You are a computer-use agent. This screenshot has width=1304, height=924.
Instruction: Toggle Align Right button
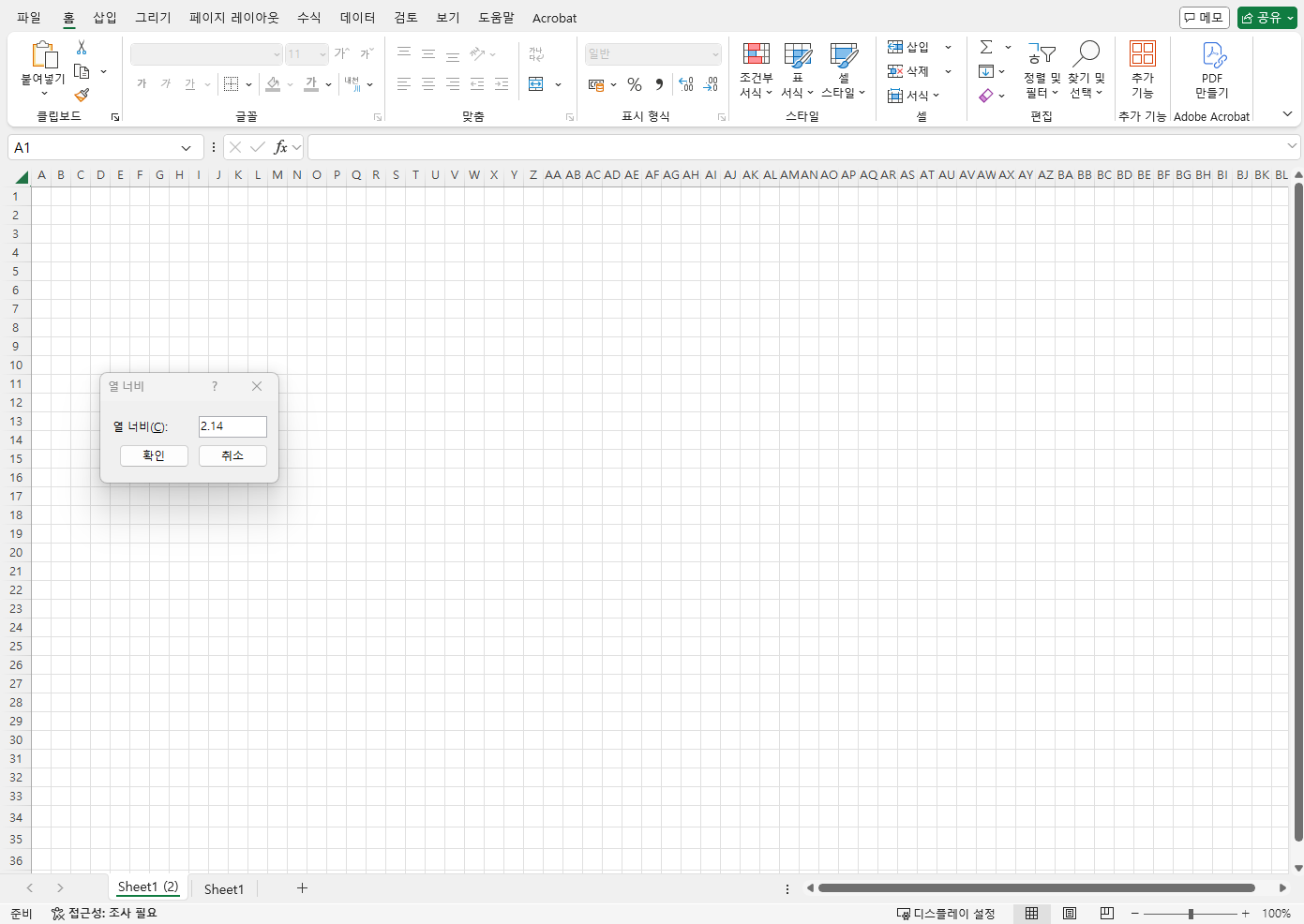point(453,84)
